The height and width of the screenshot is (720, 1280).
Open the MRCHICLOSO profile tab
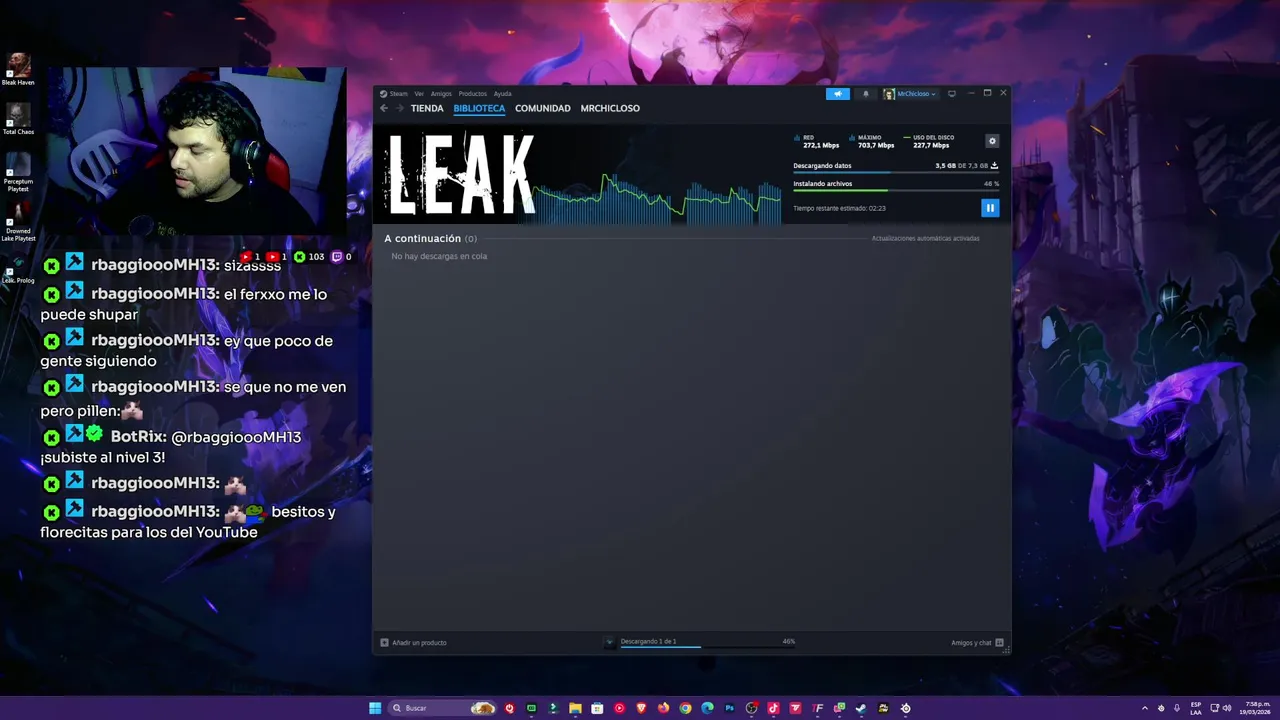(610, 108)
